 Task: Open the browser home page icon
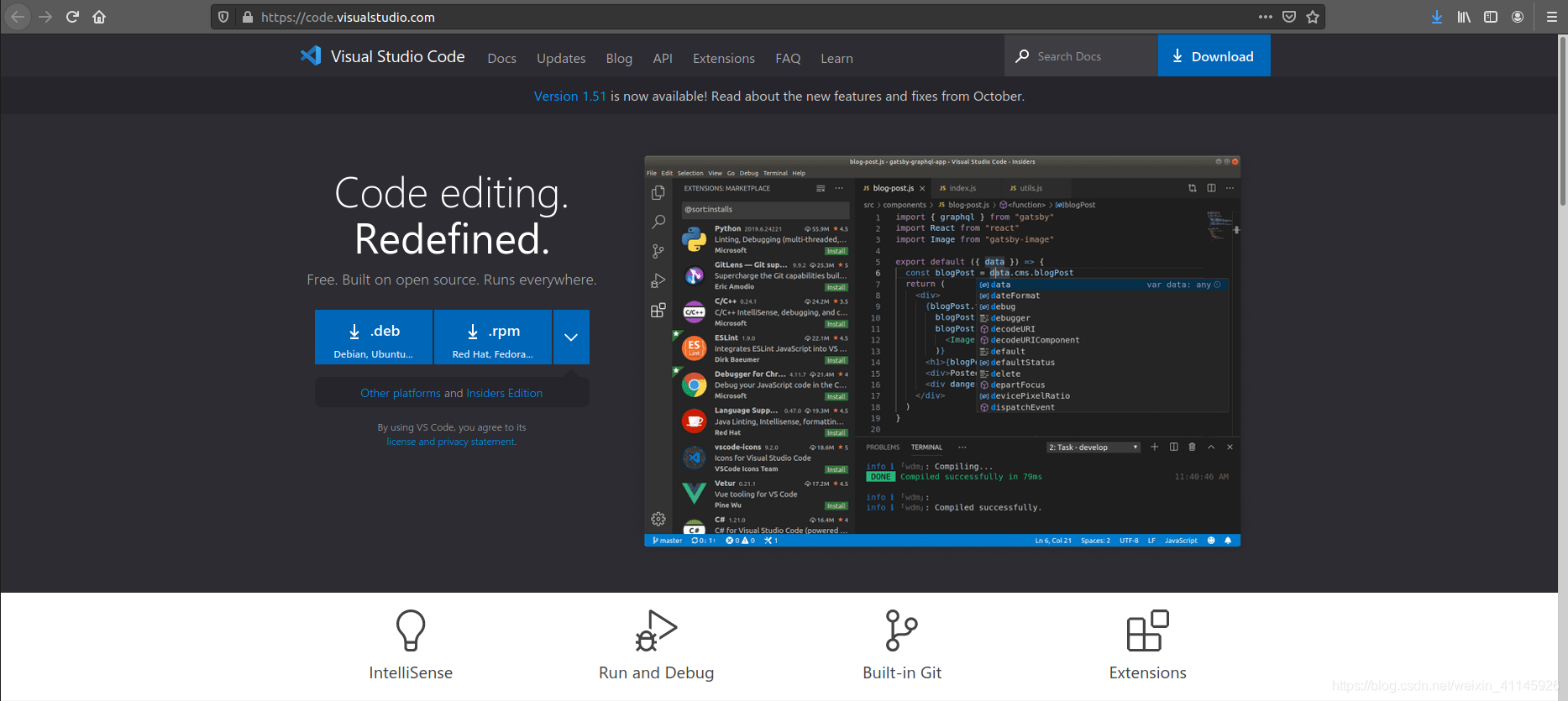99,17
